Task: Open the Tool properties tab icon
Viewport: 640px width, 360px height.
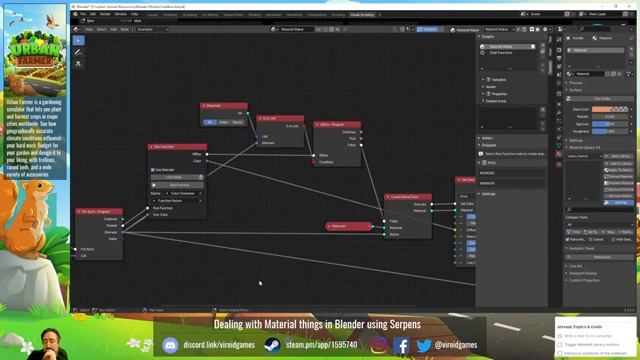Action: click(x=559, y=40)
